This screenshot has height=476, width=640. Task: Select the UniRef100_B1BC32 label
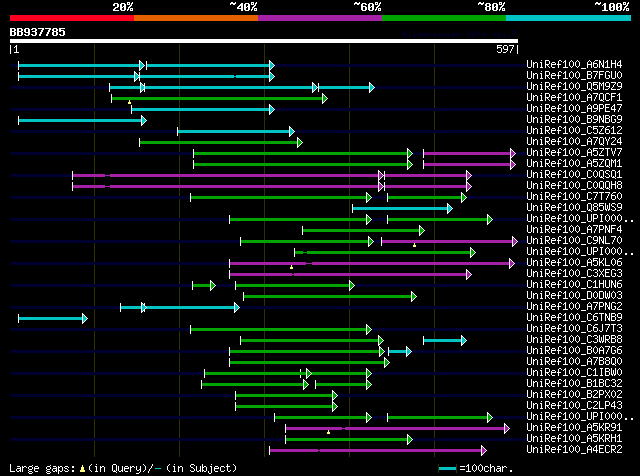pyautogui.click(x=574, y=384)
